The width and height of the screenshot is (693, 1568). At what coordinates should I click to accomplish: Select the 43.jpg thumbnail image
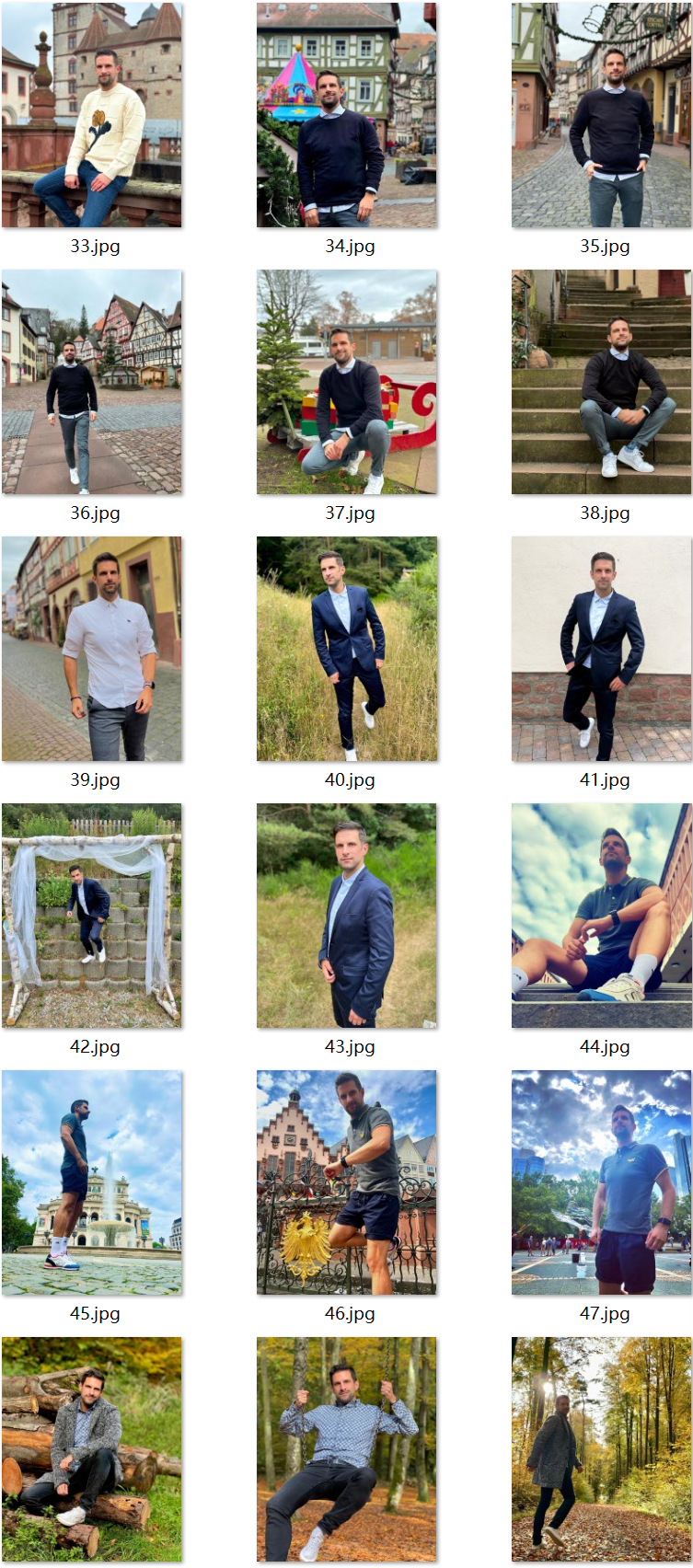tap(347, 916)
